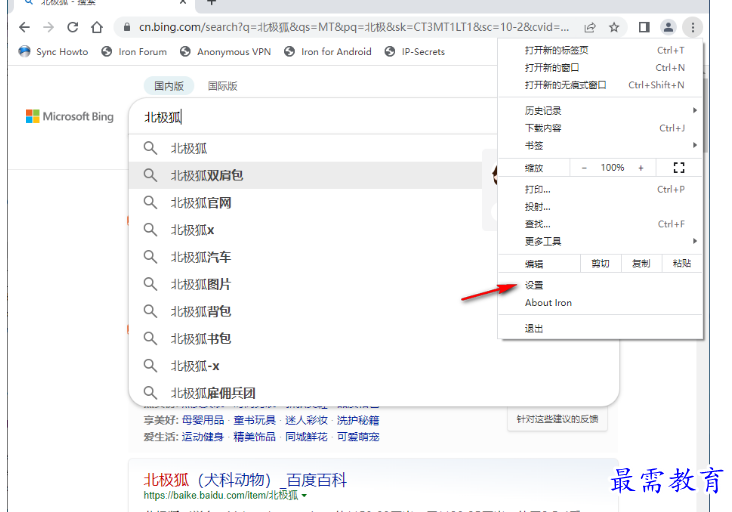Toggle the side panel icon

tap(644, 28)
